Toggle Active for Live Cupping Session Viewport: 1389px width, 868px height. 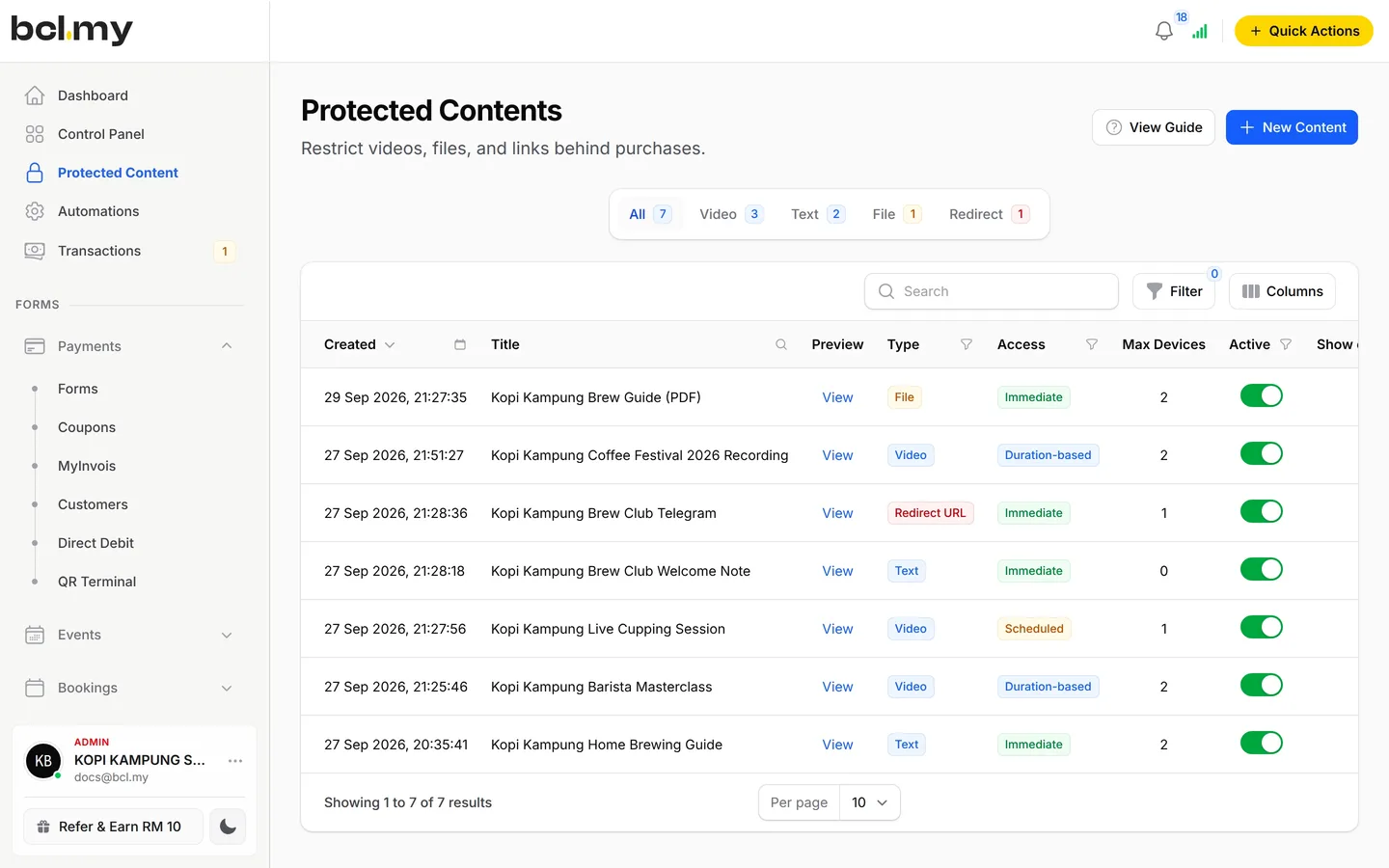coord(1261,627)
